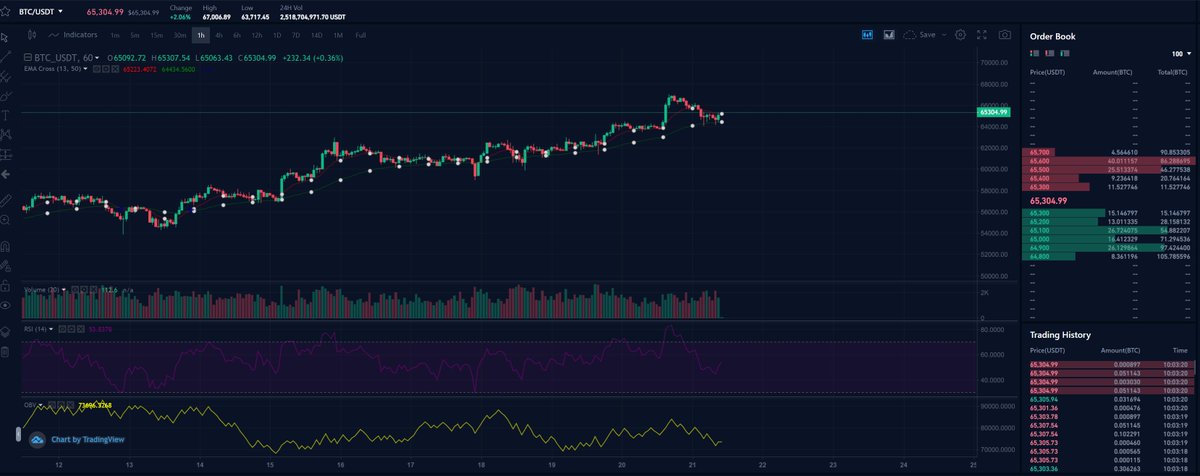Take a chart snapshot with camera
The width and height of the screenshot is (1200, 476).
[x=1005, y=34]
